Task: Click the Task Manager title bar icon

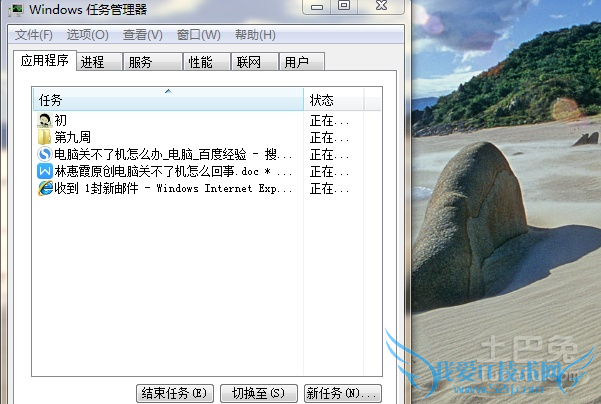Action: tap(16, 9)
